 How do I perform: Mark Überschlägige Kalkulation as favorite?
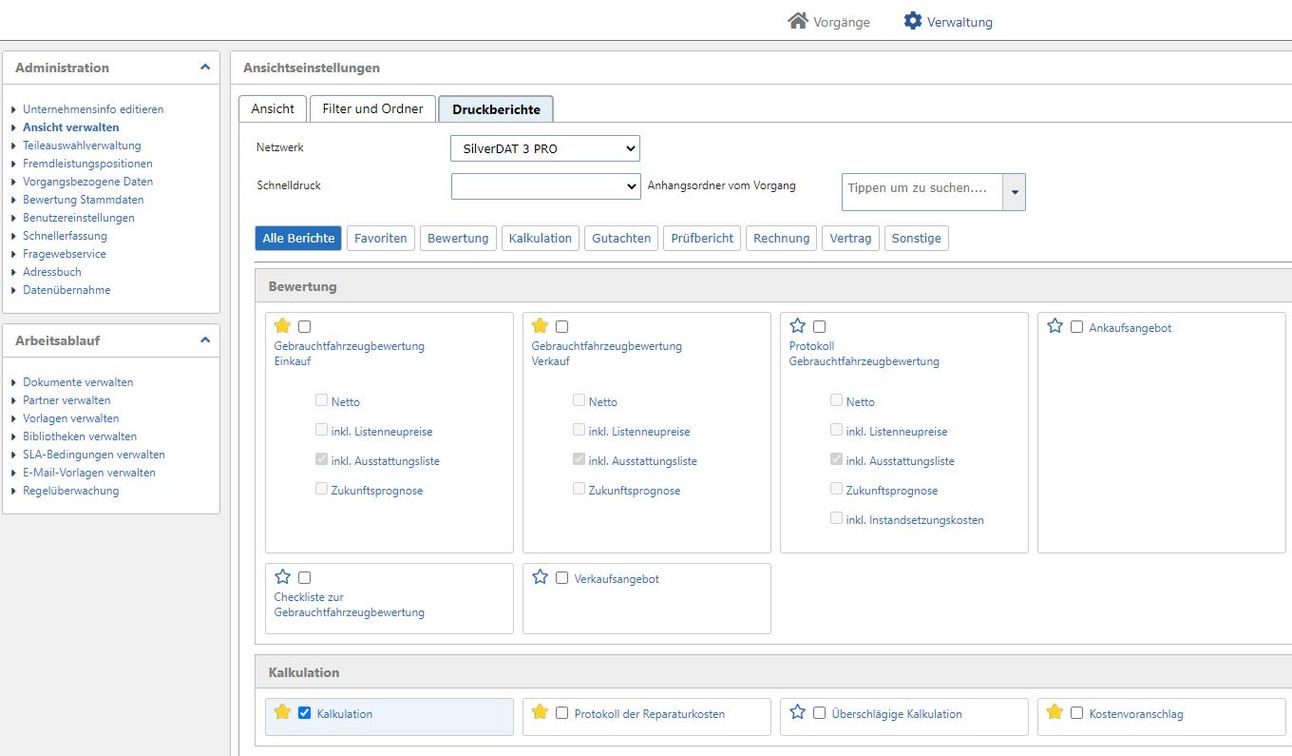point(798,712)
